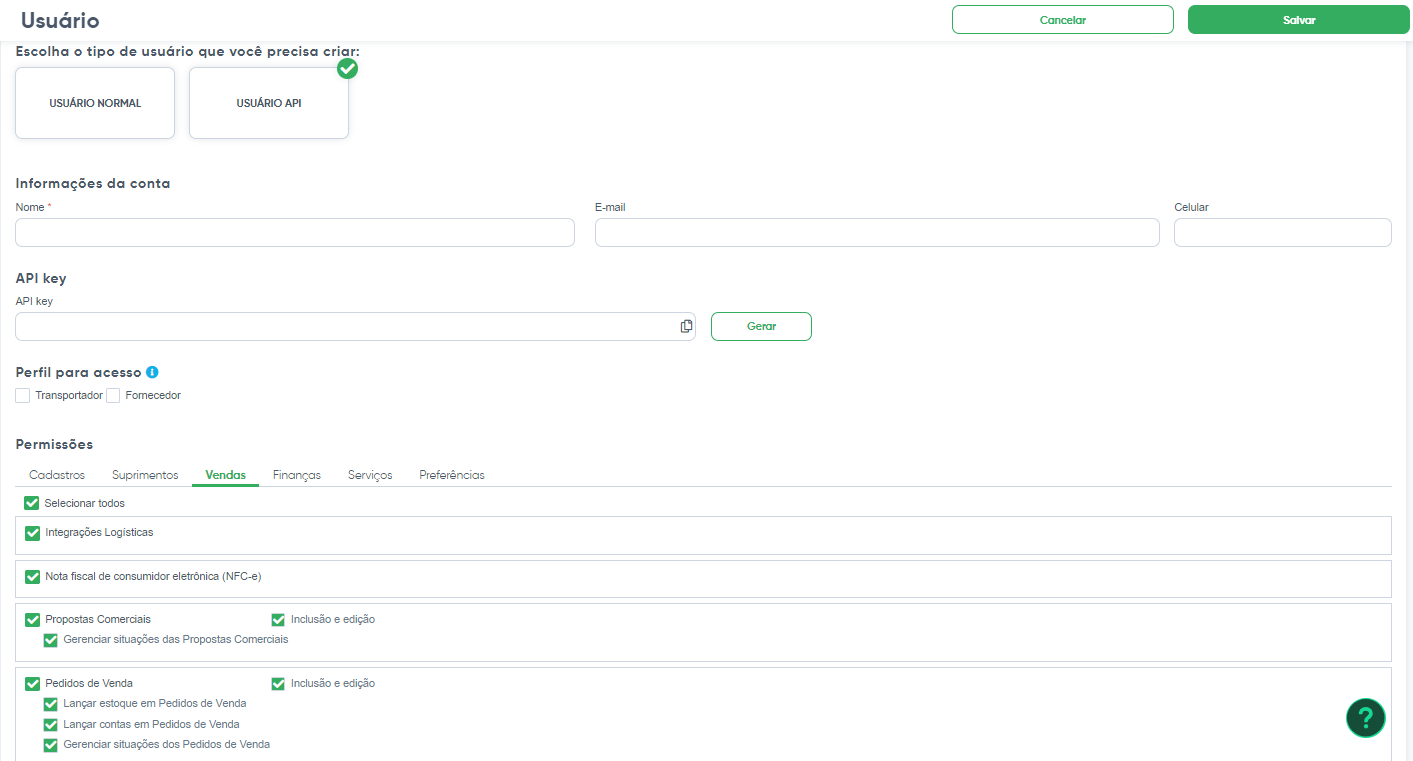This screenshot has height=761, width=1413.
Task: Go to the Preferências tab
Action: [452, 475]
